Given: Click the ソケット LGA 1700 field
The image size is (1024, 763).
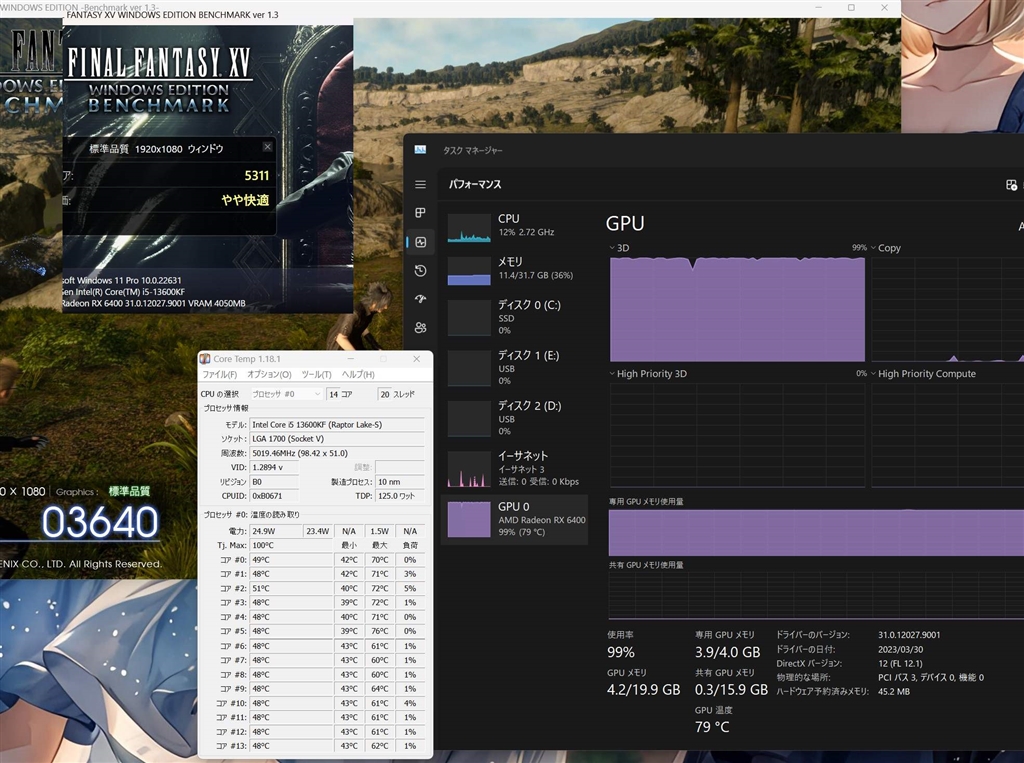Looking at the screenshot, I should [337, 439].
